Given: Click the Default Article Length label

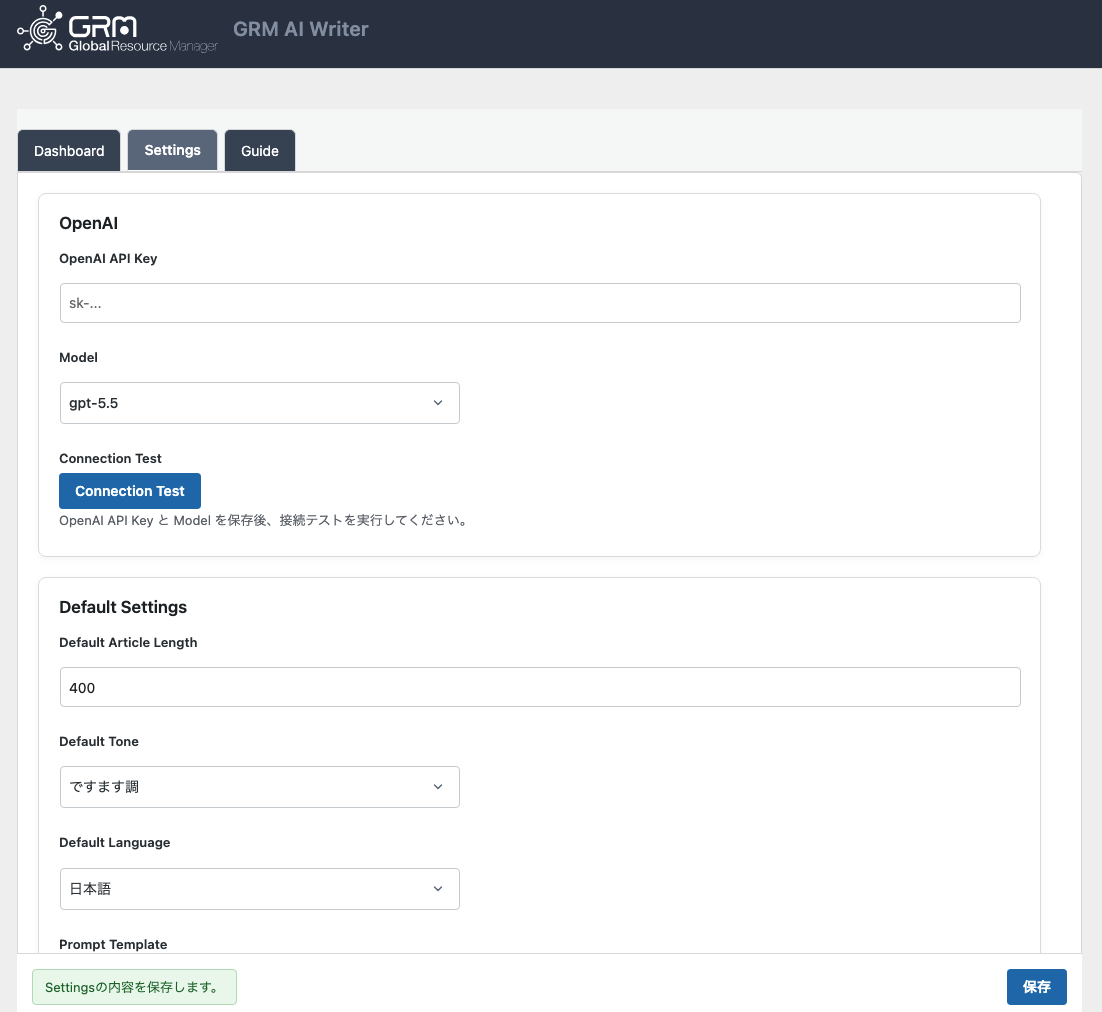Looking at the screenshot, I should (x=128, y=642).
